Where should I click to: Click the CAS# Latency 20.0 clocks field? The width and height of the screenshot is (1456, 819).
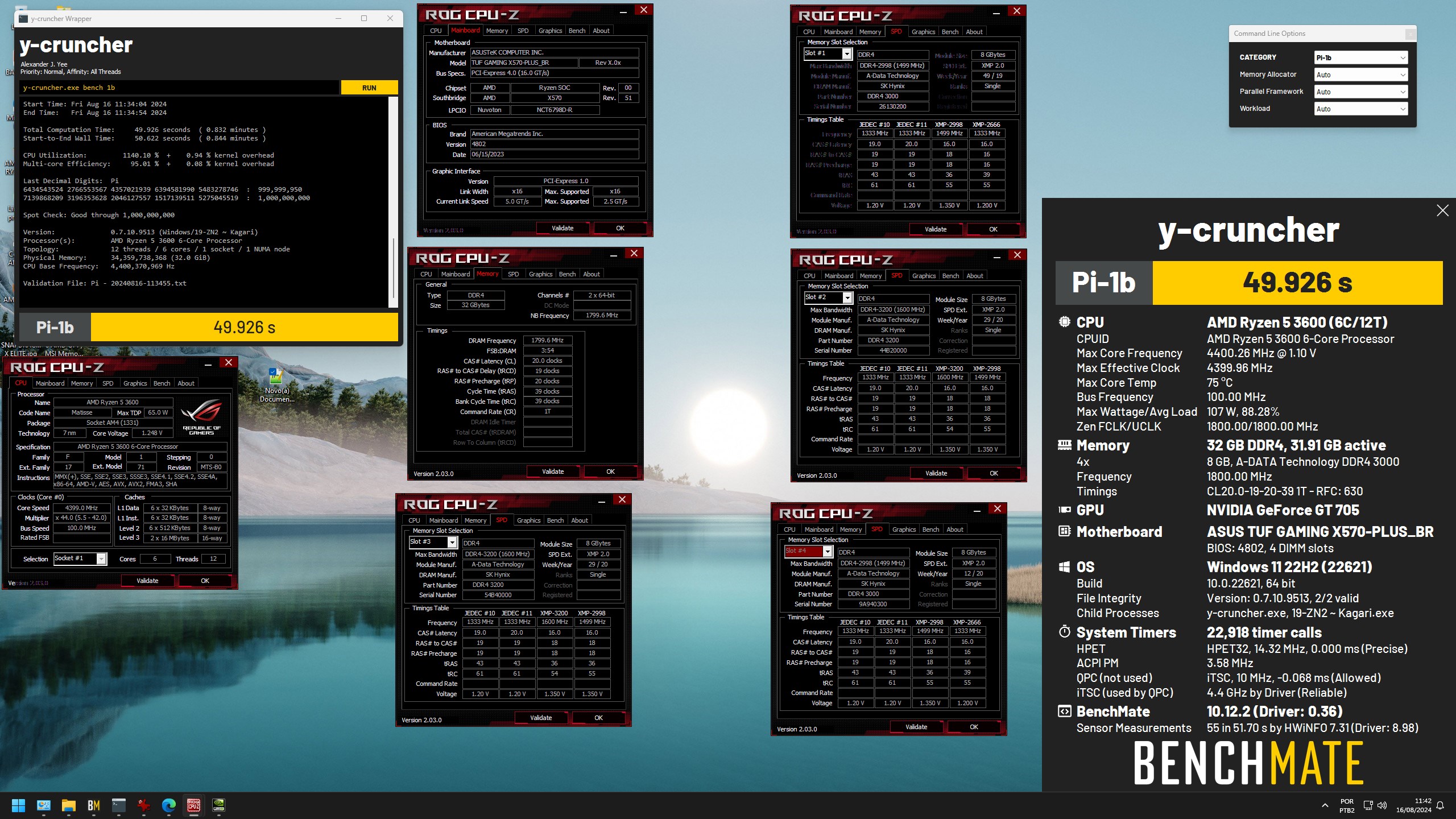click(x=547, y=361)
